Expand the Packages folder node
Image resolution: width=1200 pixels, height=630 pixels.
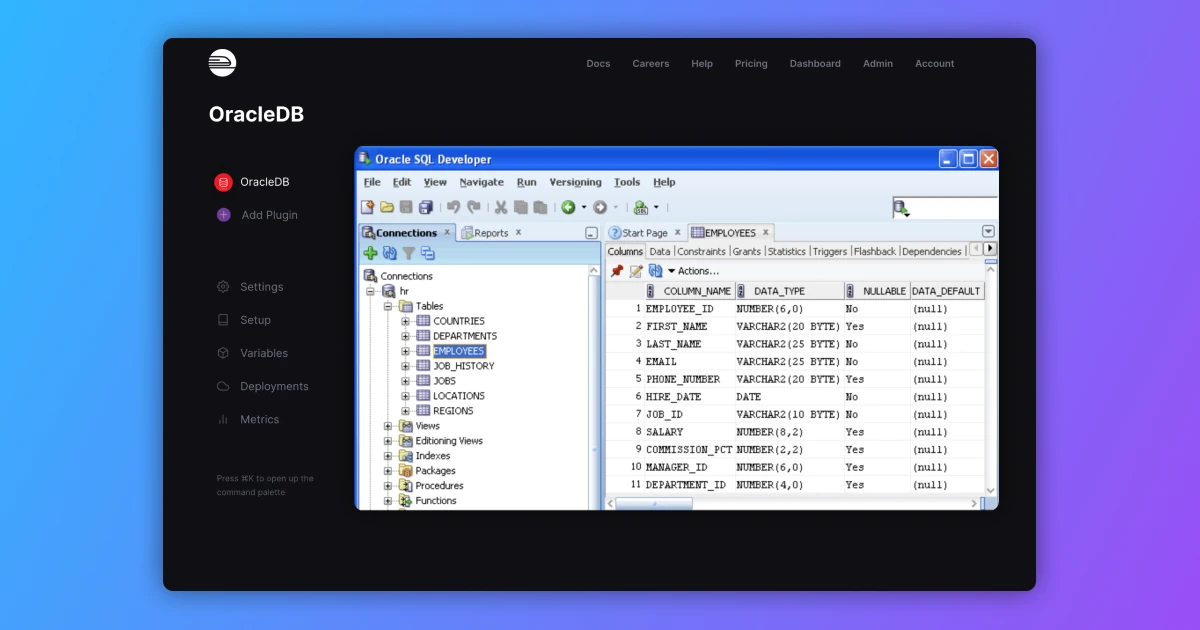388,471
